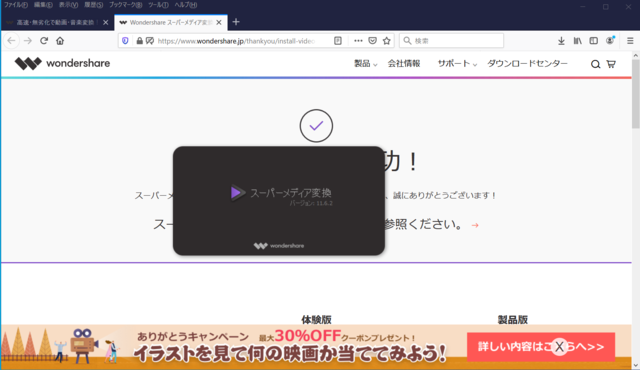The image size is (640, 370).
Task: Click the scrollbar up arrow
Action: point(636,55)
